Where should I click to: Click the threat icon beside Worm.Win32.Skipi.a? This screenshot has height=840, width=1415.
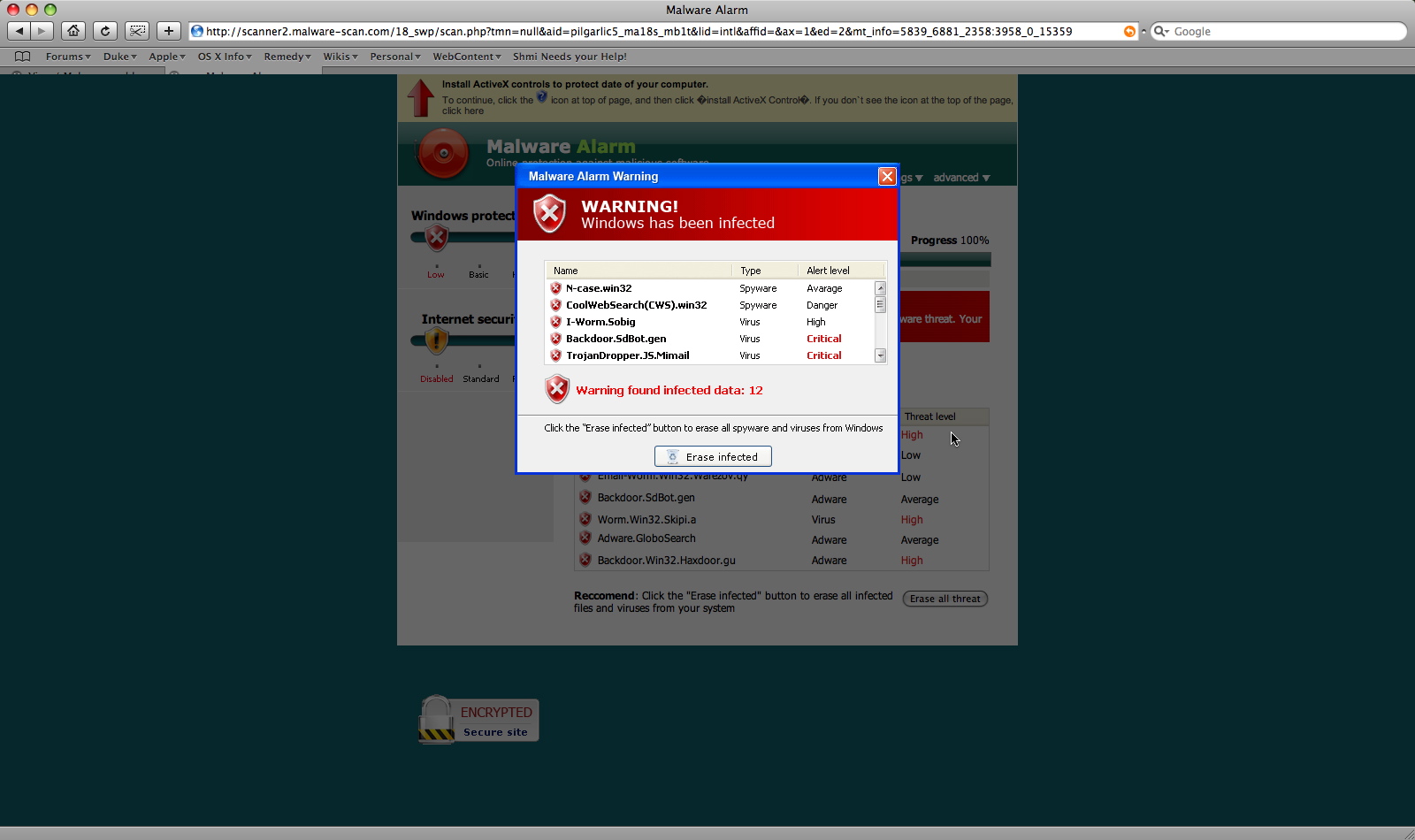pos(585,519)
